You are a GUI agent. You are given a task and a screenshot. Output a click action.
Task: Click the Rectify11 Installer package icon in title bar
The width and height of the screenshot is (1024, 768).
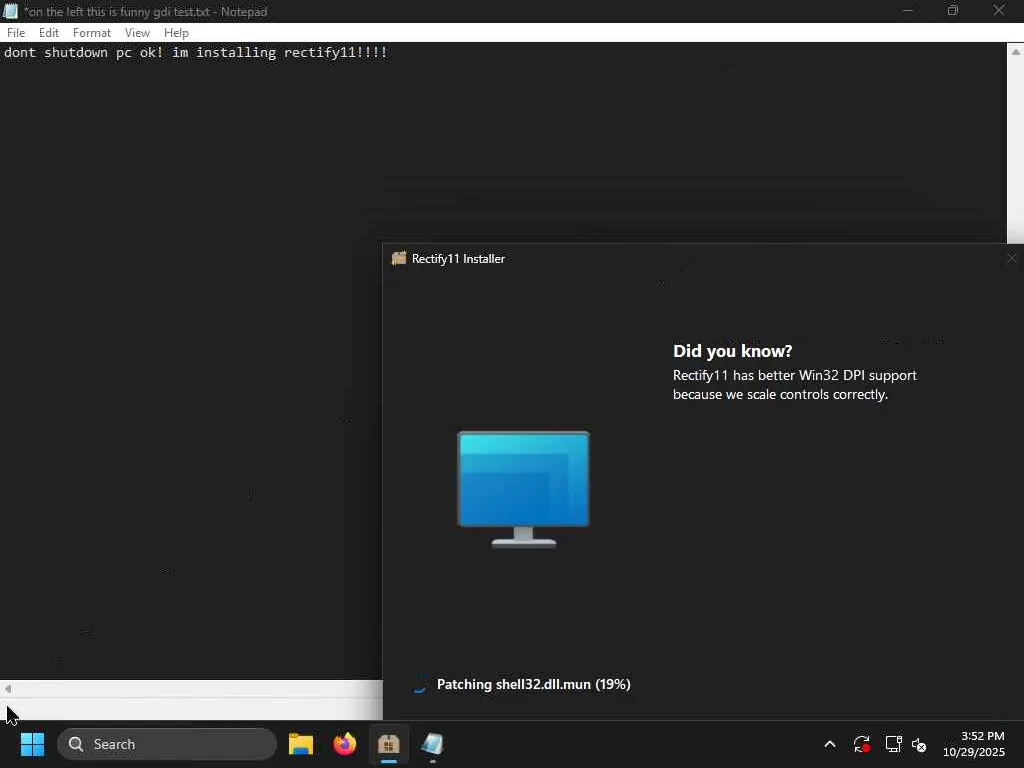click(x=398, y=259)
